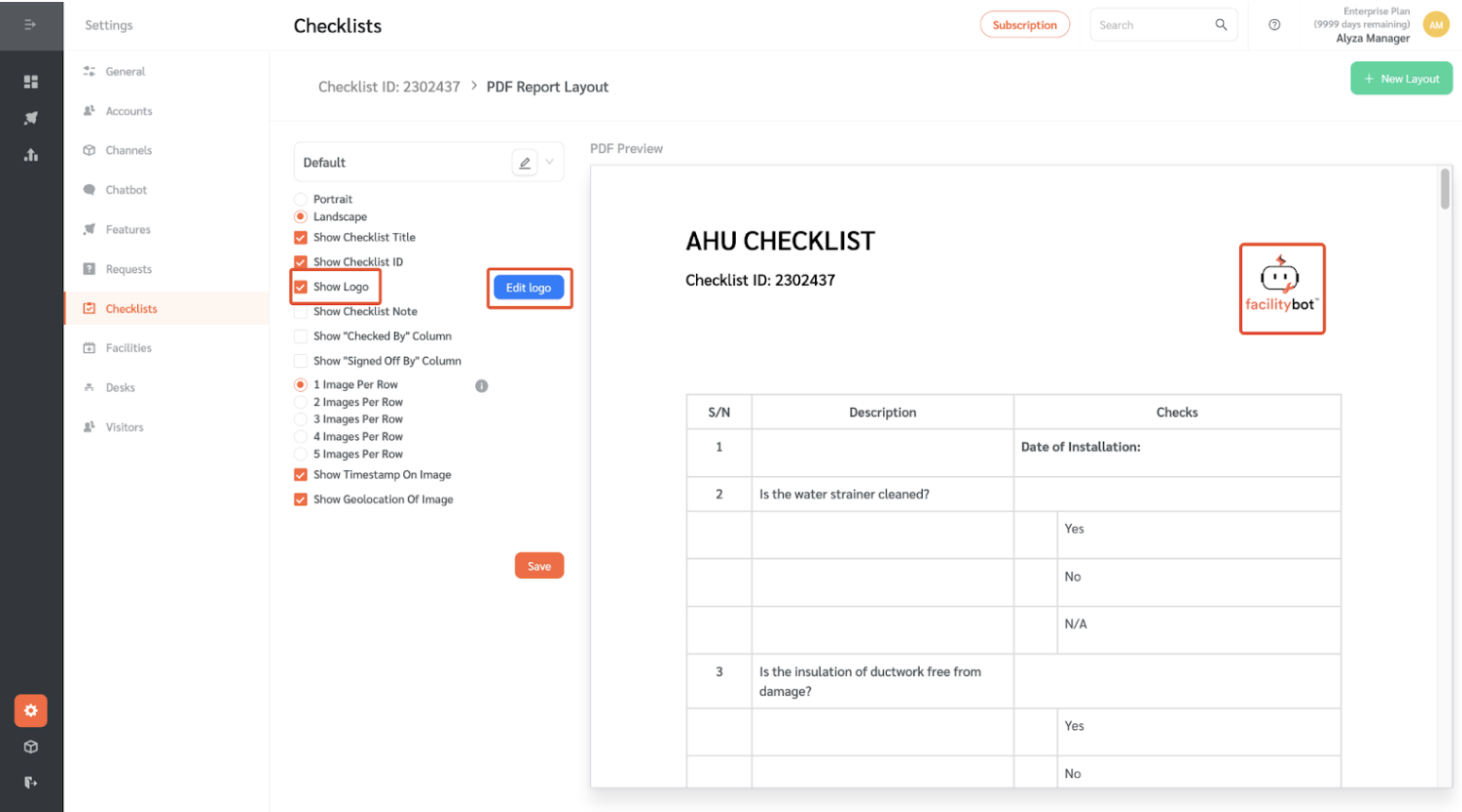Click the pencil icon beside the Default layout name

[x=525, y=162]
